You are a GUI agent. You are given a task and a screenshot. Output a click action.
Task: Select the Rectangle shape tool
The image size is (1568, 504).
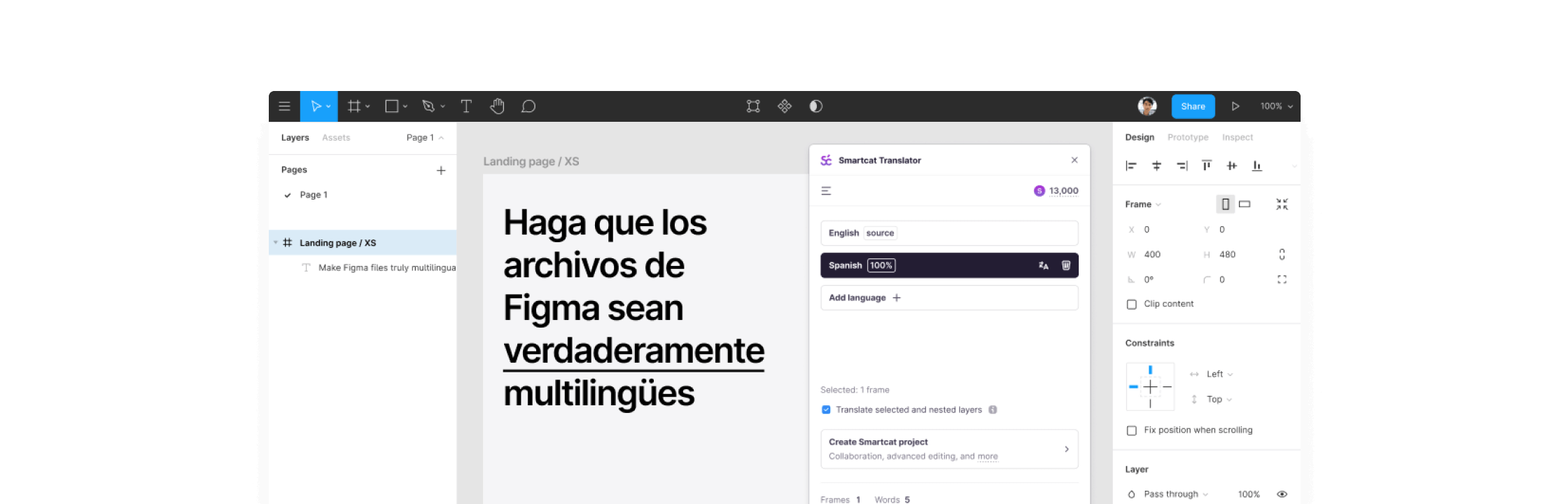[392, 106]
